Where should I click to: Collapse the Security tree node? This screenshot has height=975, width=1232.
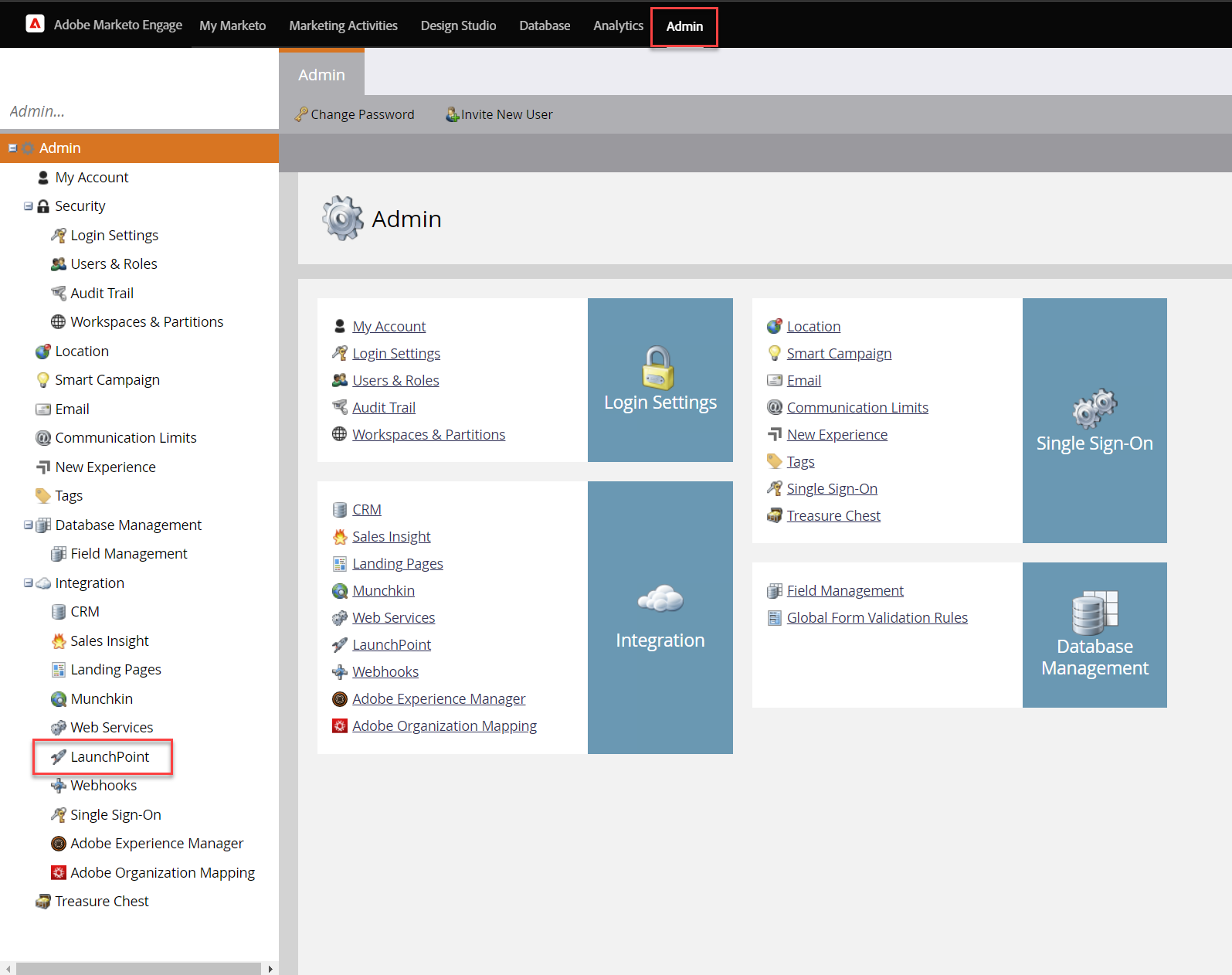28,206
